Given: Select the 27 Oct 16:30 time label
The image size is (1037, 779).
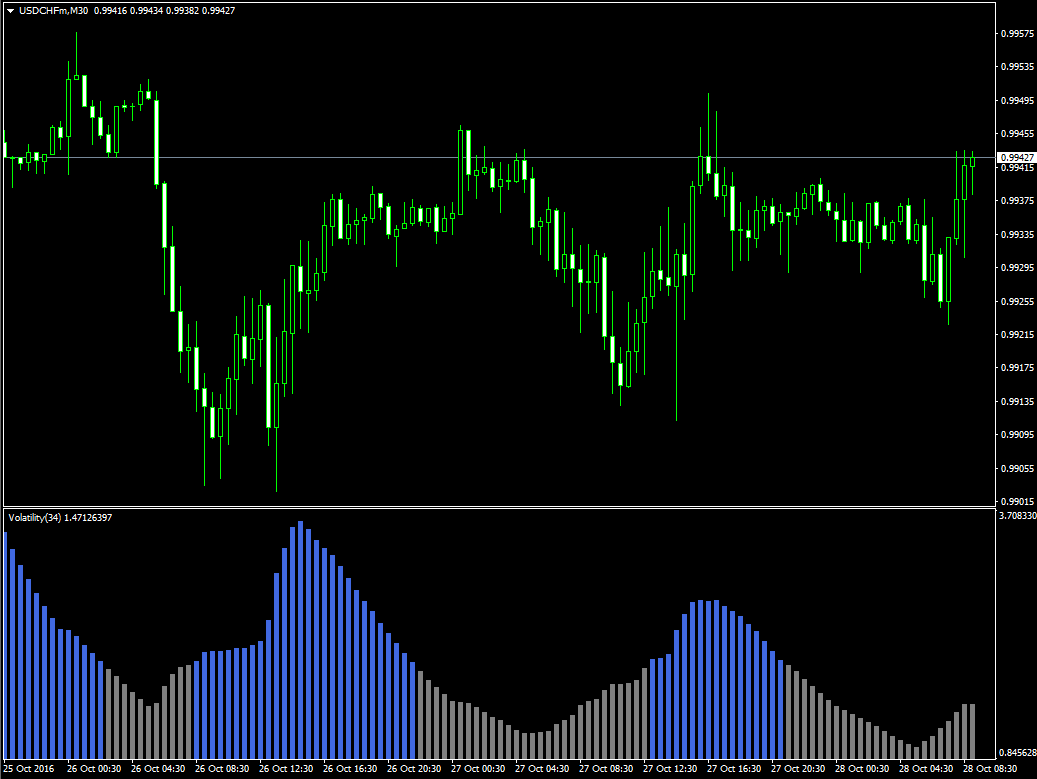Looking at the screenshot, I should point(733,769).
